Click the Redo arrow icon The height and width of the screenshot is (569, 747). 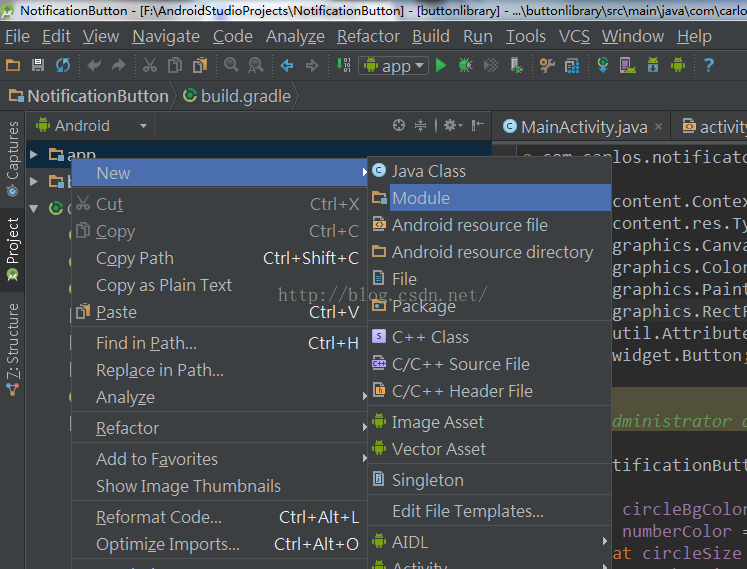(x=119, y=65)
